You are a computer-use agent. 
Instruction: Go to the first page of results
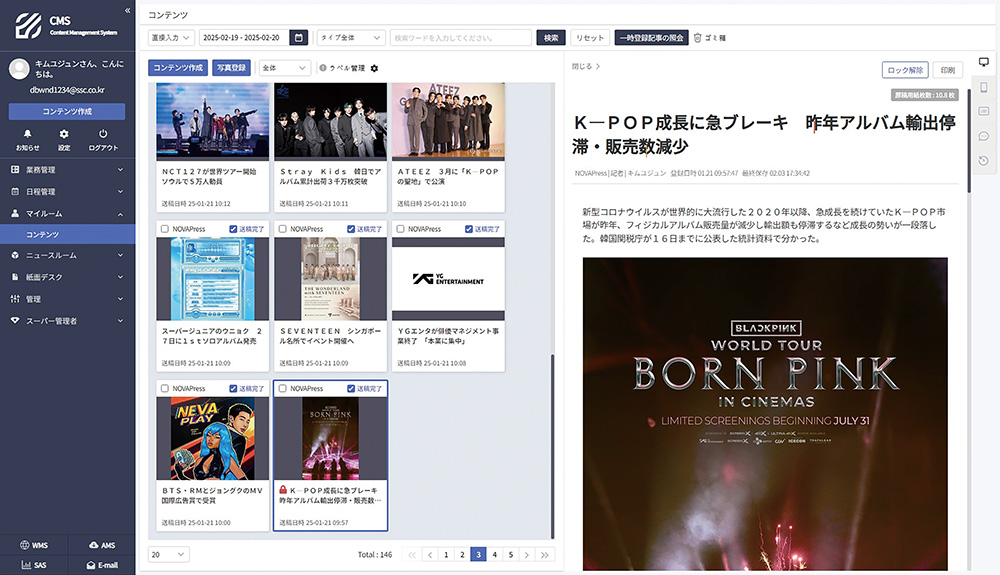(x=412, y=555)
